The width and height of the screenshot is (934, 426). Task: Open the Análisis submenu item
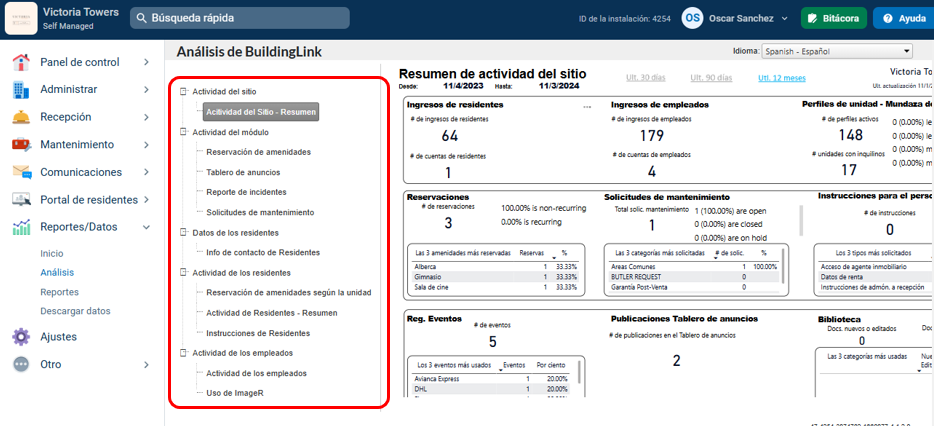click(x=57, y=273)
